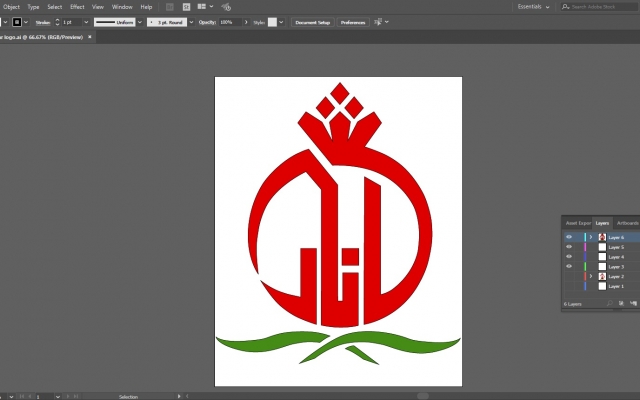The image size is (640, 400).
Task: Click the black stroke color swatch
Action: point(17,22)
